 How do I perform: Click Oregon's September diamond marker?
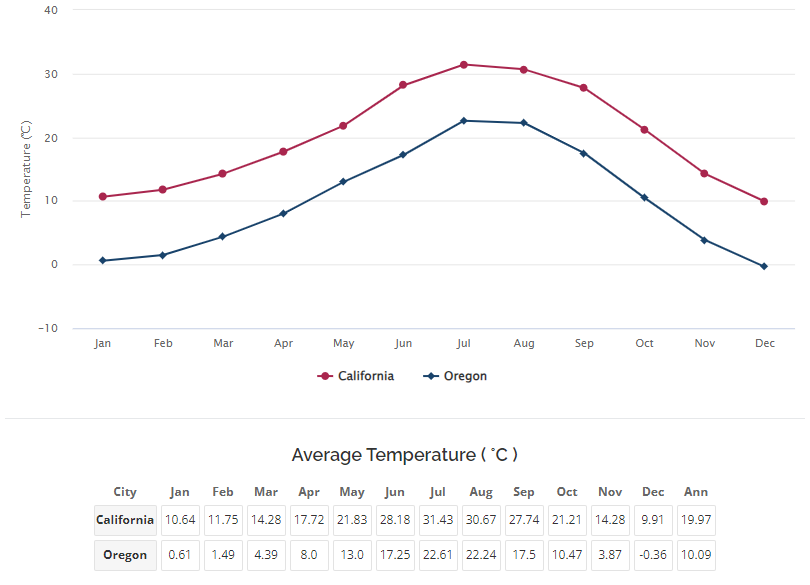584,153
